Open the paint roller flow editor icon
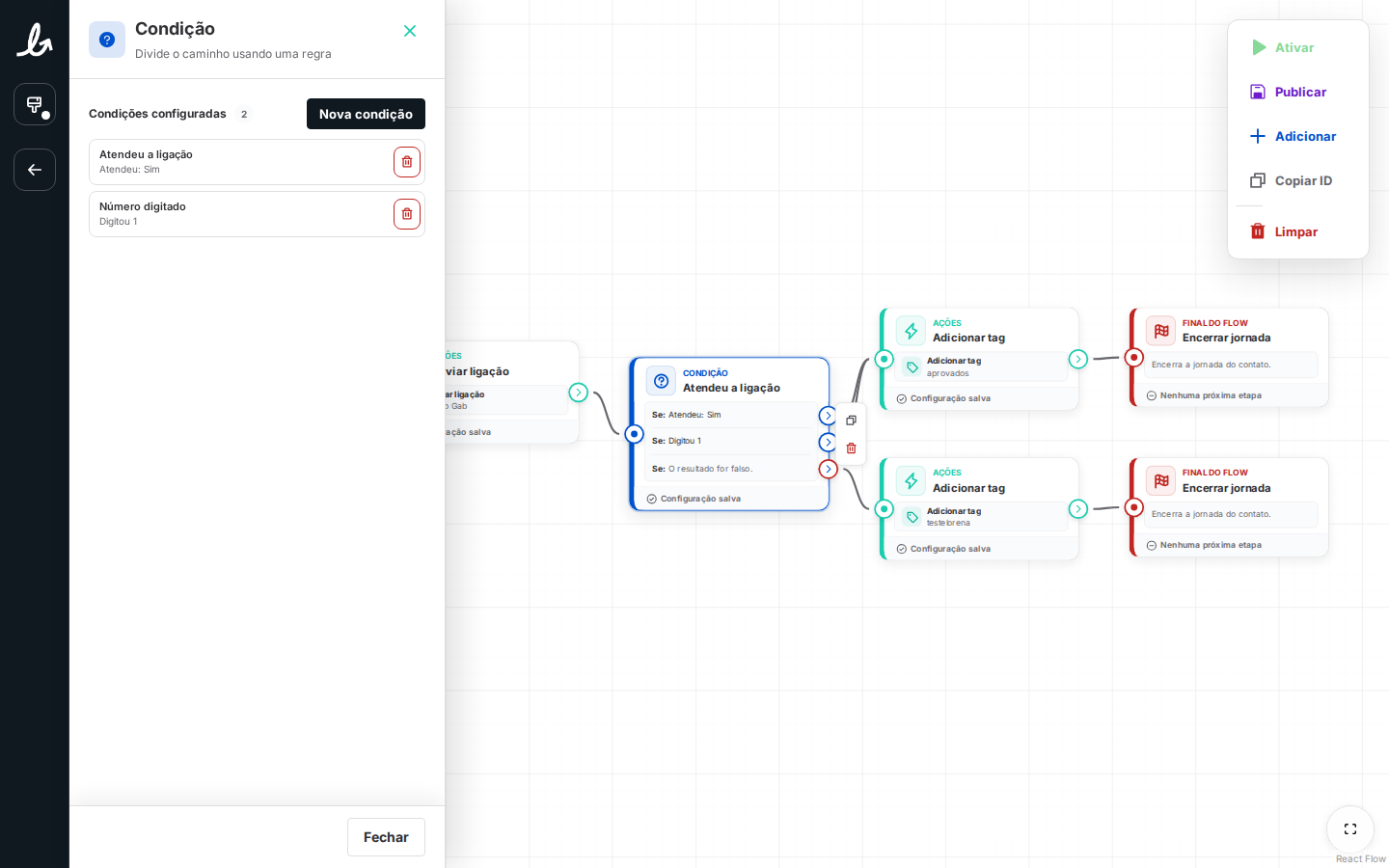 [35, 104]
